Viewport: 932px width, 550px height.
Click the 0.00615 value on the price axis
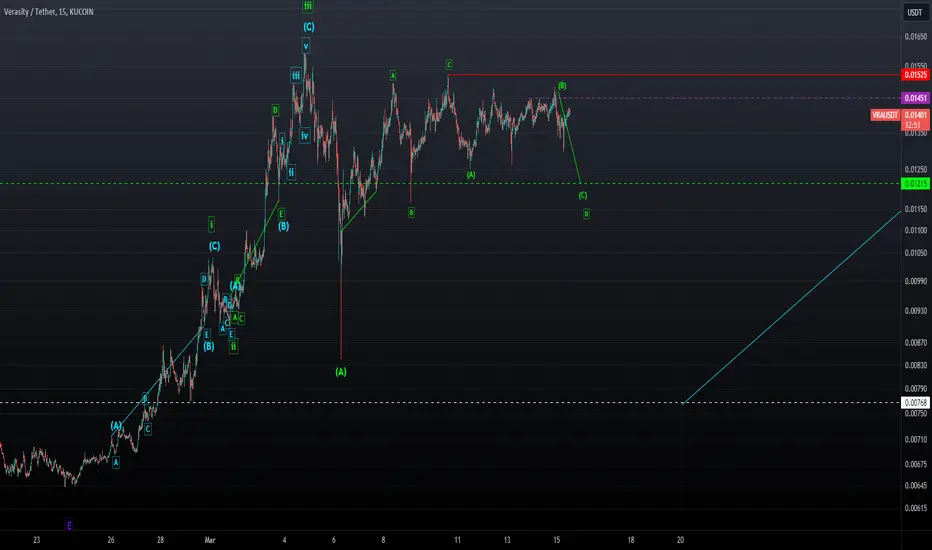coord(915,508)
